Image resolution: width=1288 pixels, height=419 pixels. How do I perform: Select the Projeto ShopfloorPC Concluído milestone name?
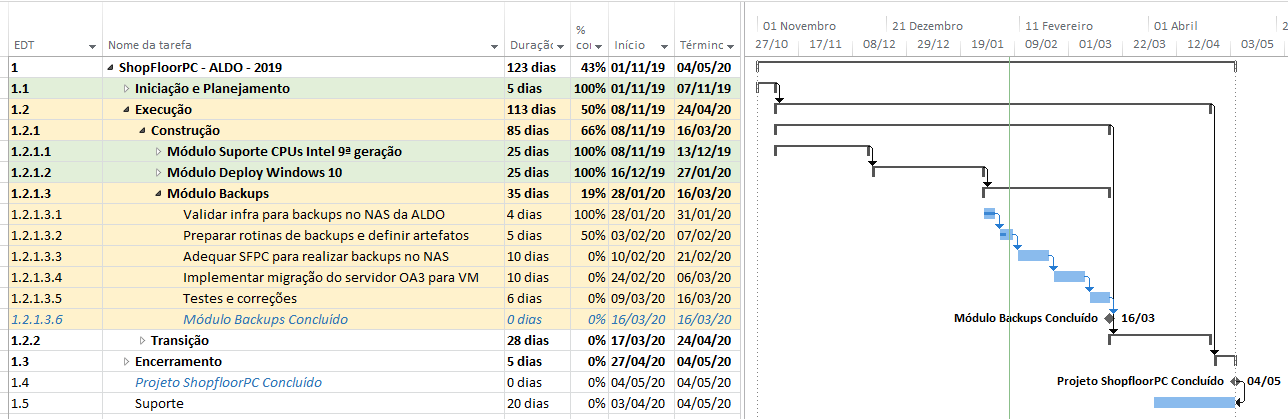[x=229, y=382]
